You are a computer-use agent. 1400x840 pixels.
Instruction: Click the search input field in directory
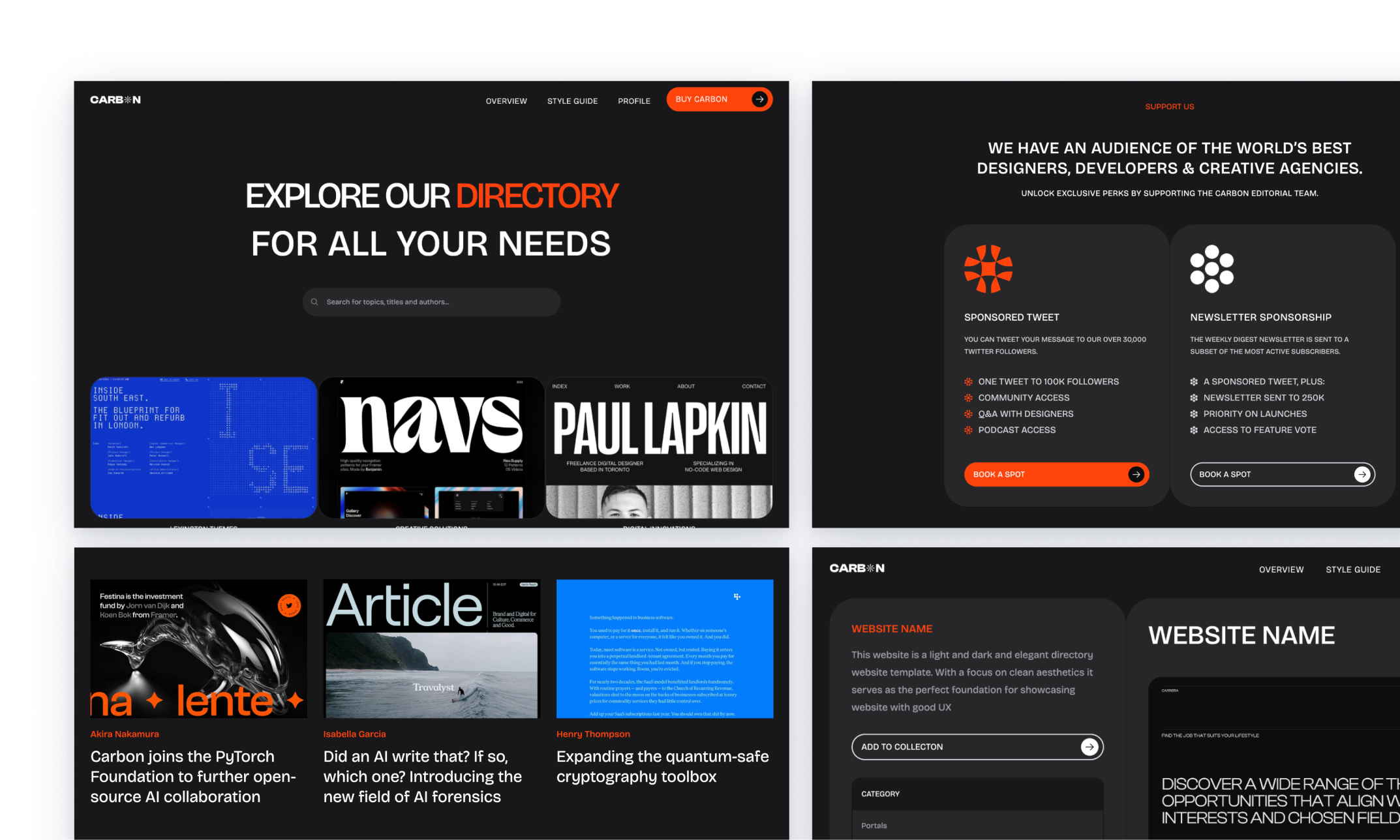[x=432, y=301]
